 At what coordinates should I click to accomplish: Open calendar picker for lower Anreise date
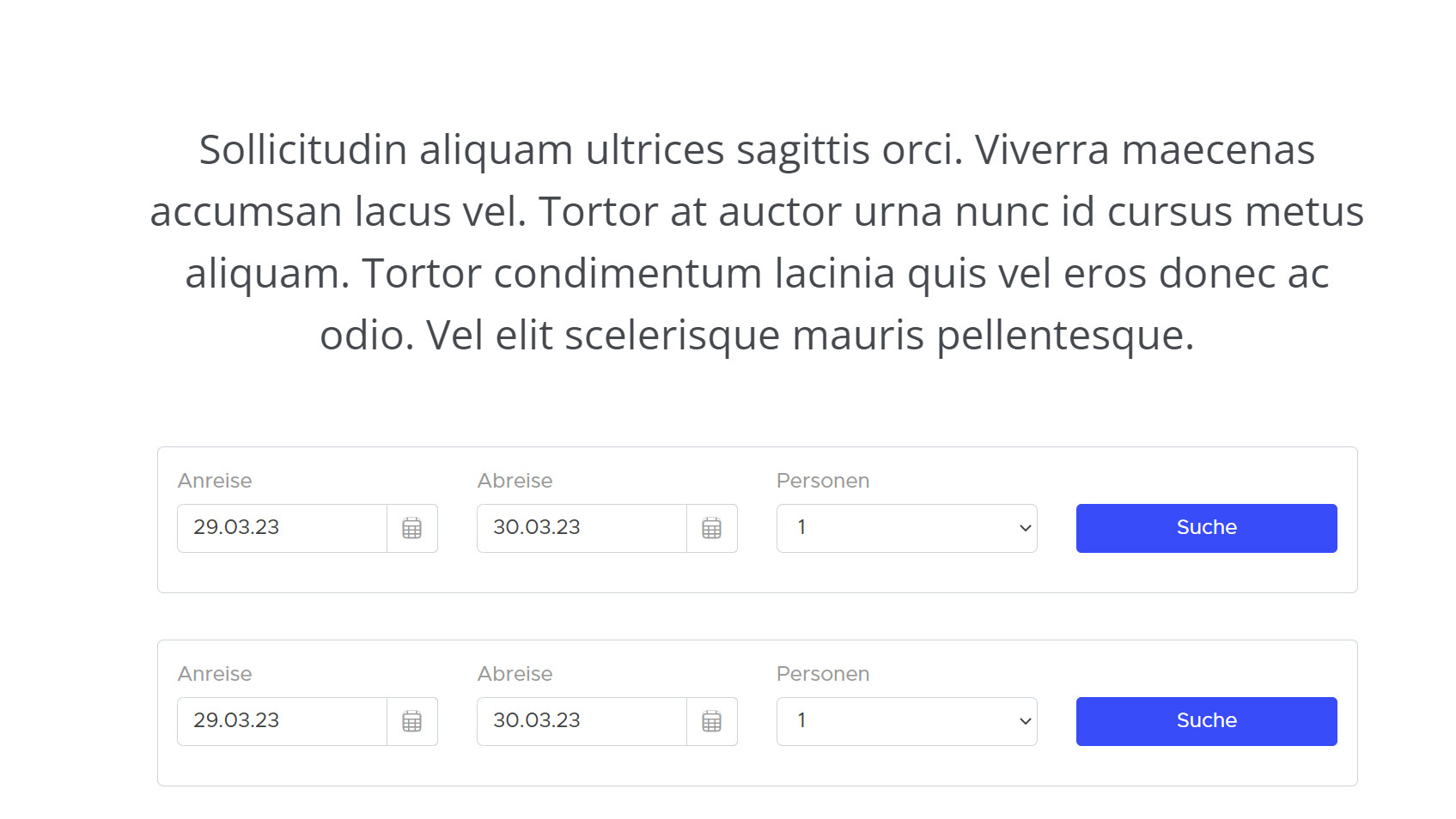(412, 721)
